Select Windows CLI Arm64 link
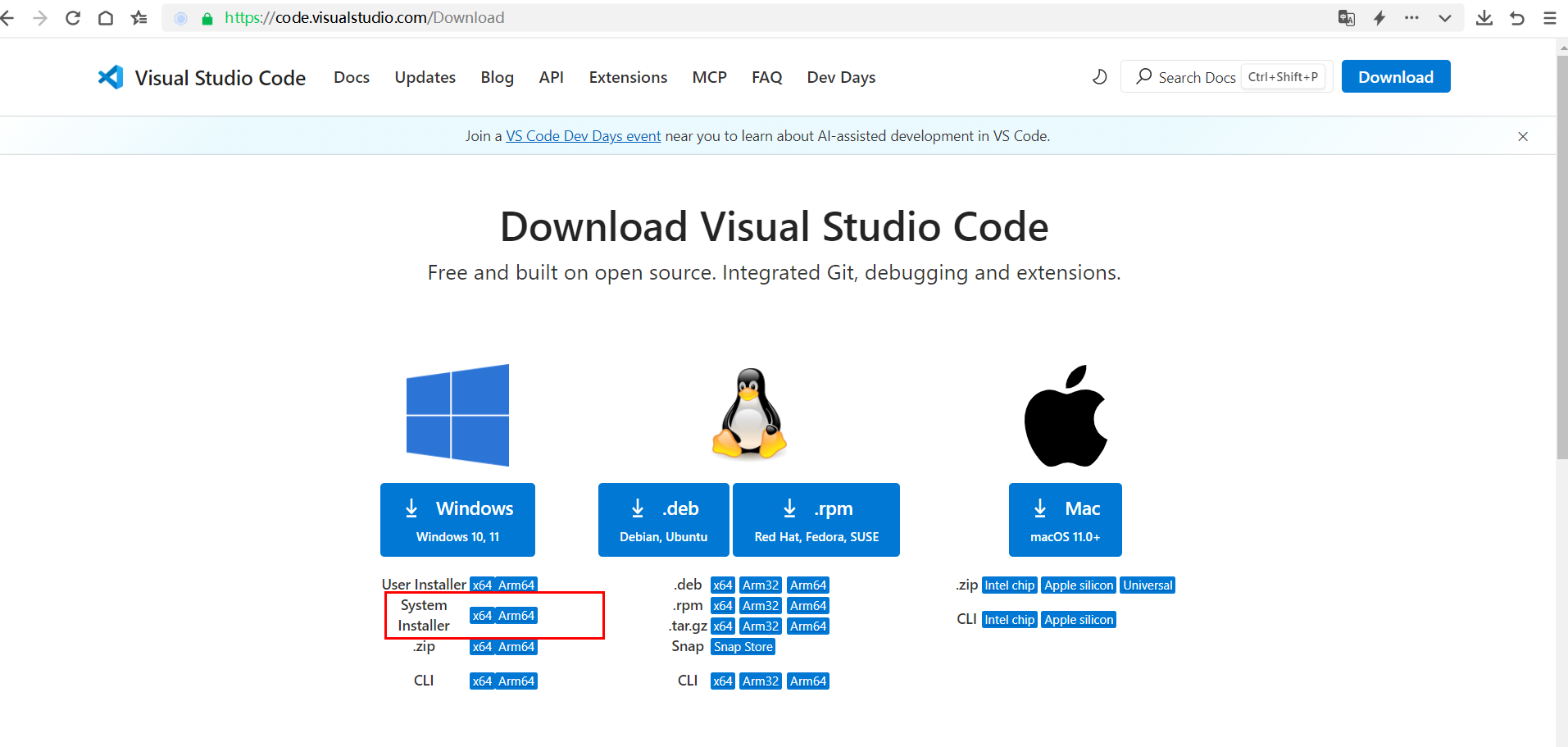The image size is (1568, 747). (516, 681)
